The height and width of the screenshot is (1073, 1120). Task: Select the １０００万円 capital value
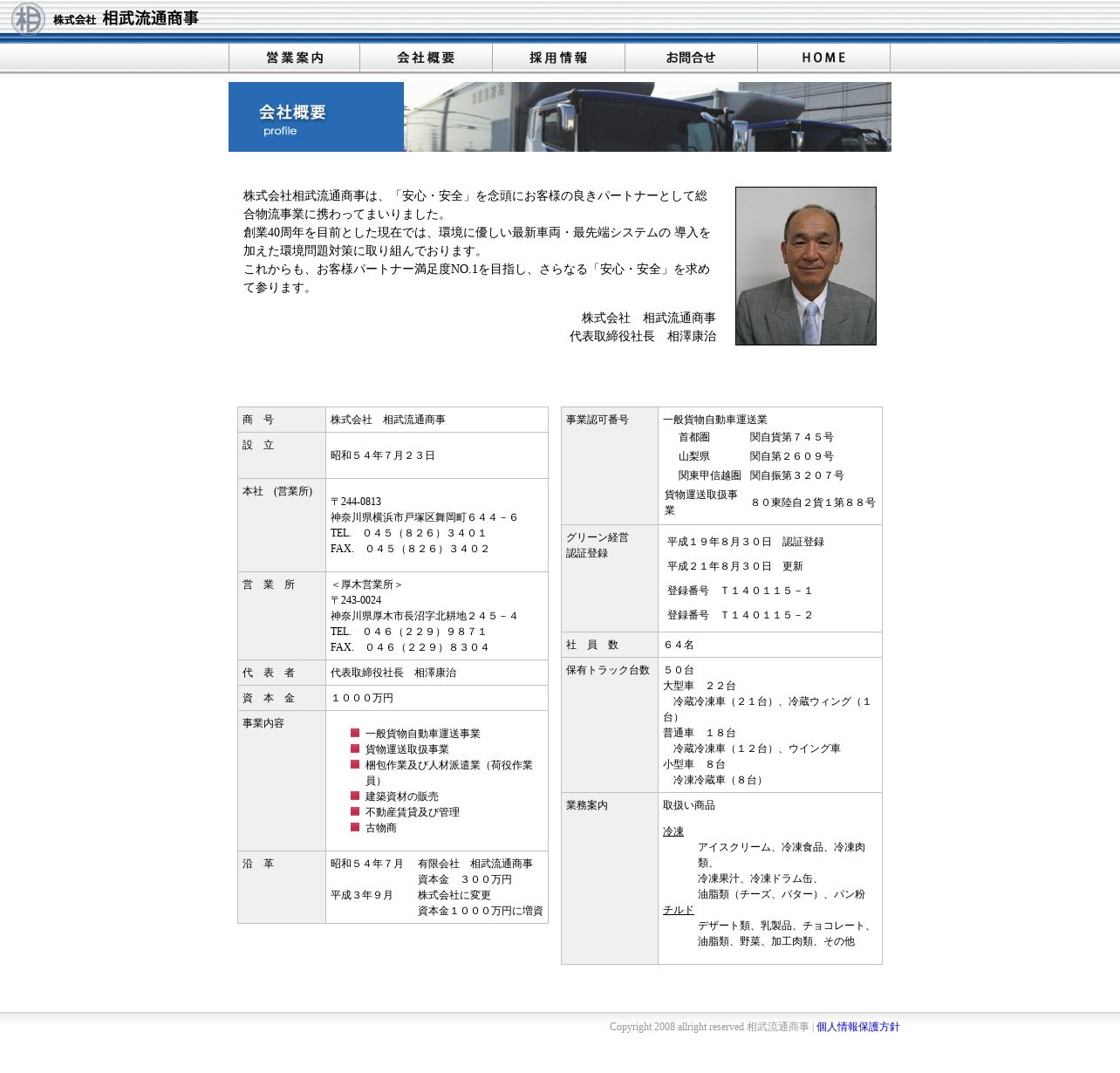362,698
